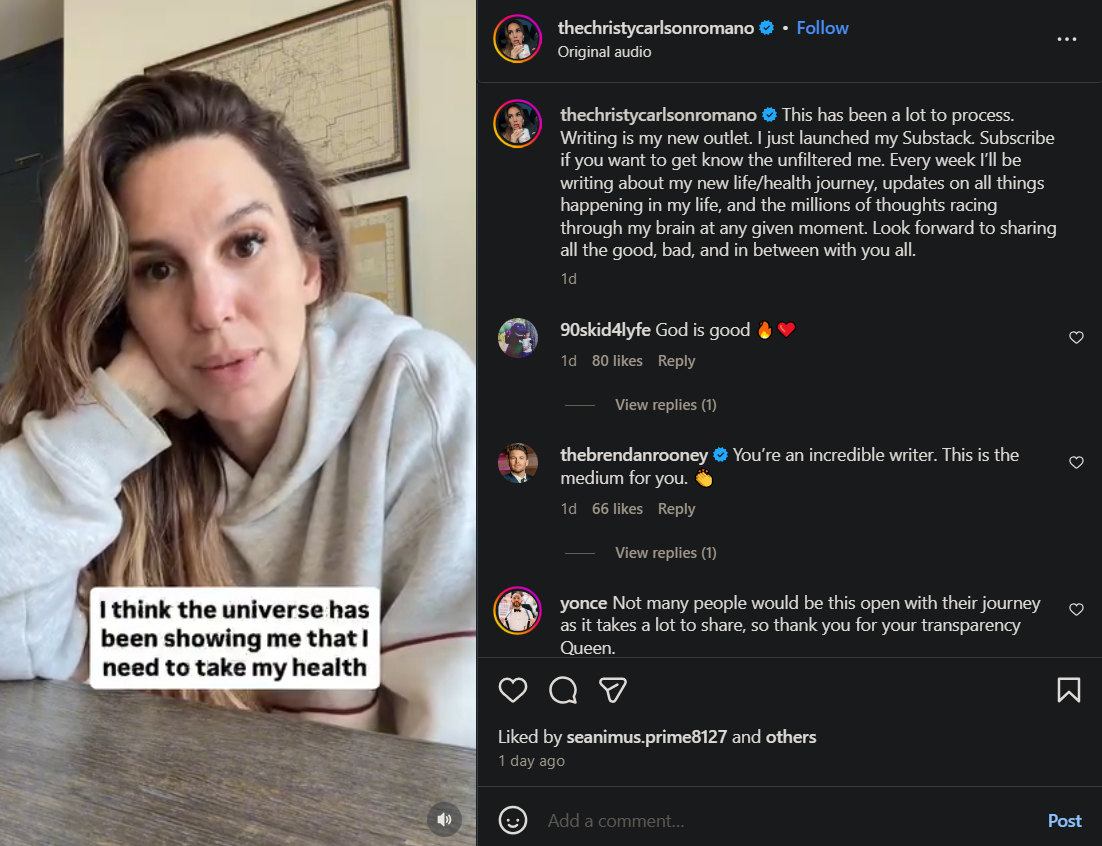This screenshot has height=846, width=1102.
Task: View 80 likes on 90skid4lyfe's comment
Action: pos(617,361)
